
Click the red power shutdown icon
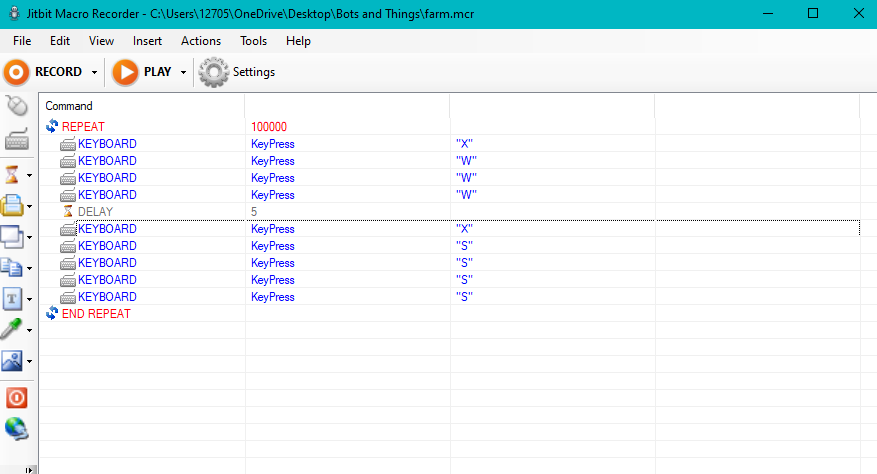(16, 397)
